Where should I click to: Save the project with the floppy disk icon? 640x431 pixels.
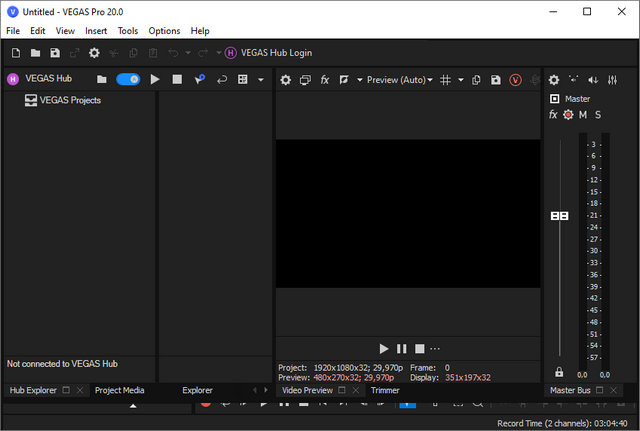[x=55, y=53]
